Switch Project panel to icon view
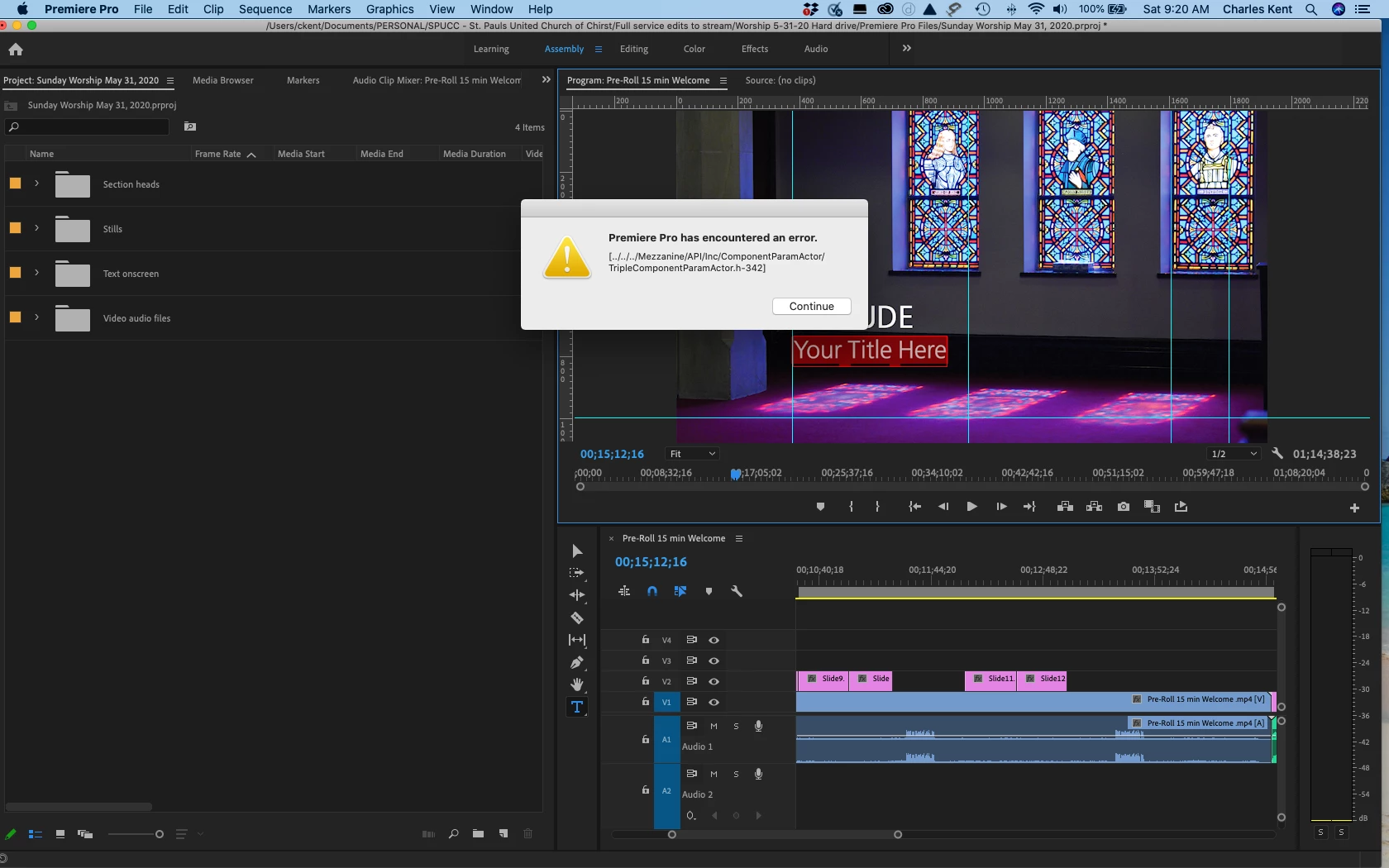Screen dimensions: 1389x868 [x=60, y=834]
